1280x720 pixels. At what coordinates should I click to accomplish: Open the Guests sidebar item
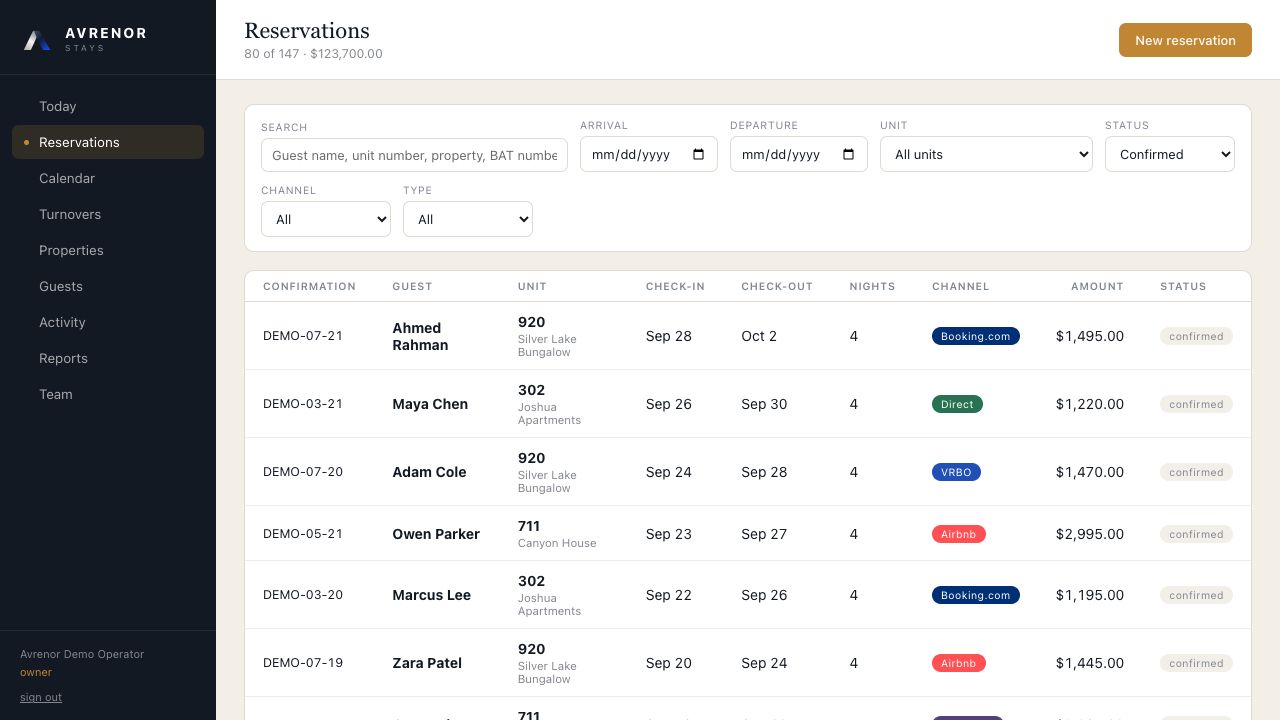coord(108,286)
